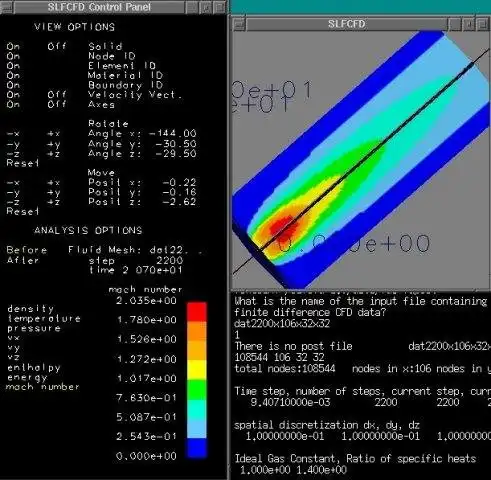Reset the rotation angles below Angle z
The height and width of the screenshot is (480, 491).
tap(22, 163)
